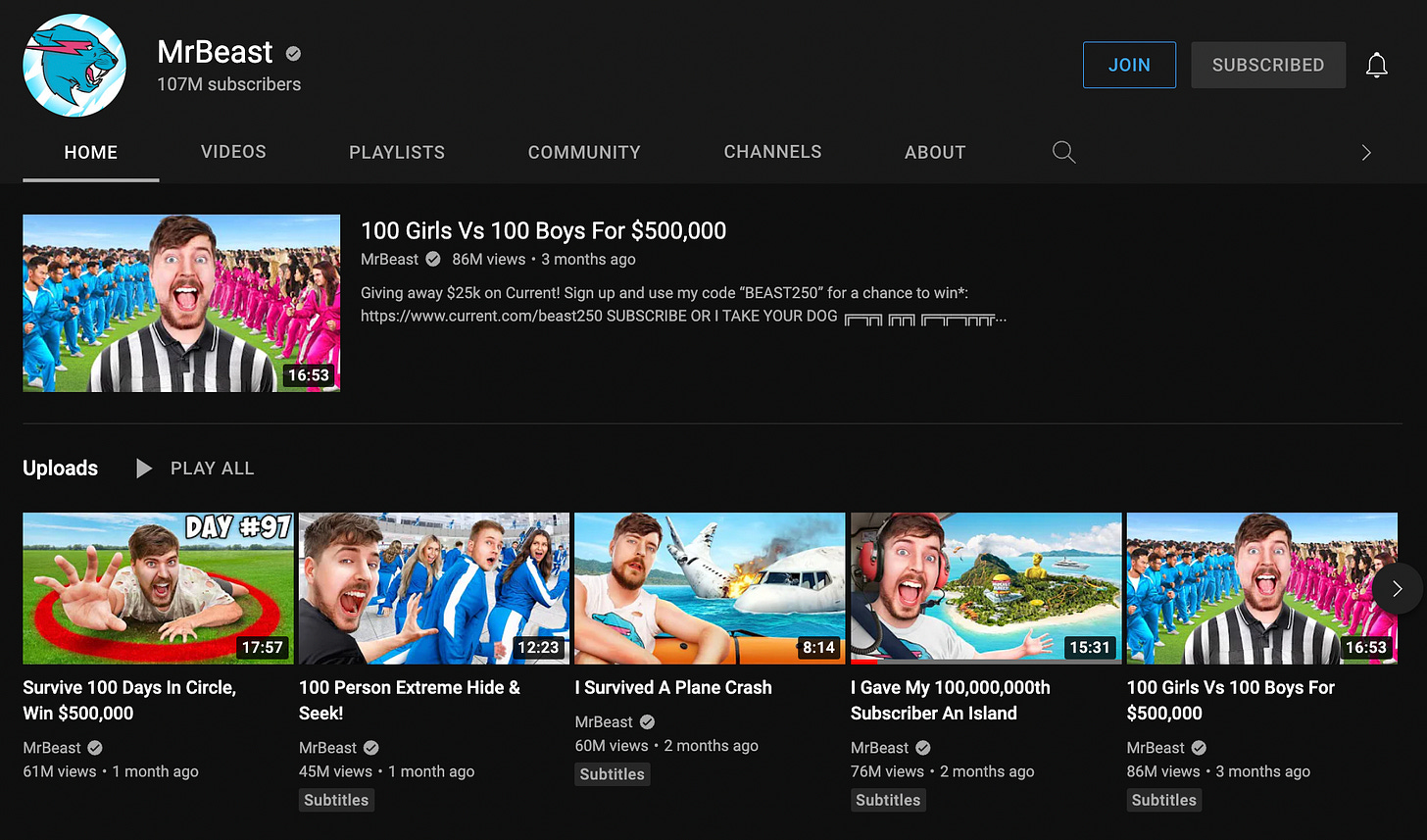Image resolution: width=1427 pixels, height=840 pixels.
Task: Click title I Gave My 100,000,000th Subscriber An Island
Action: point(951,700)
